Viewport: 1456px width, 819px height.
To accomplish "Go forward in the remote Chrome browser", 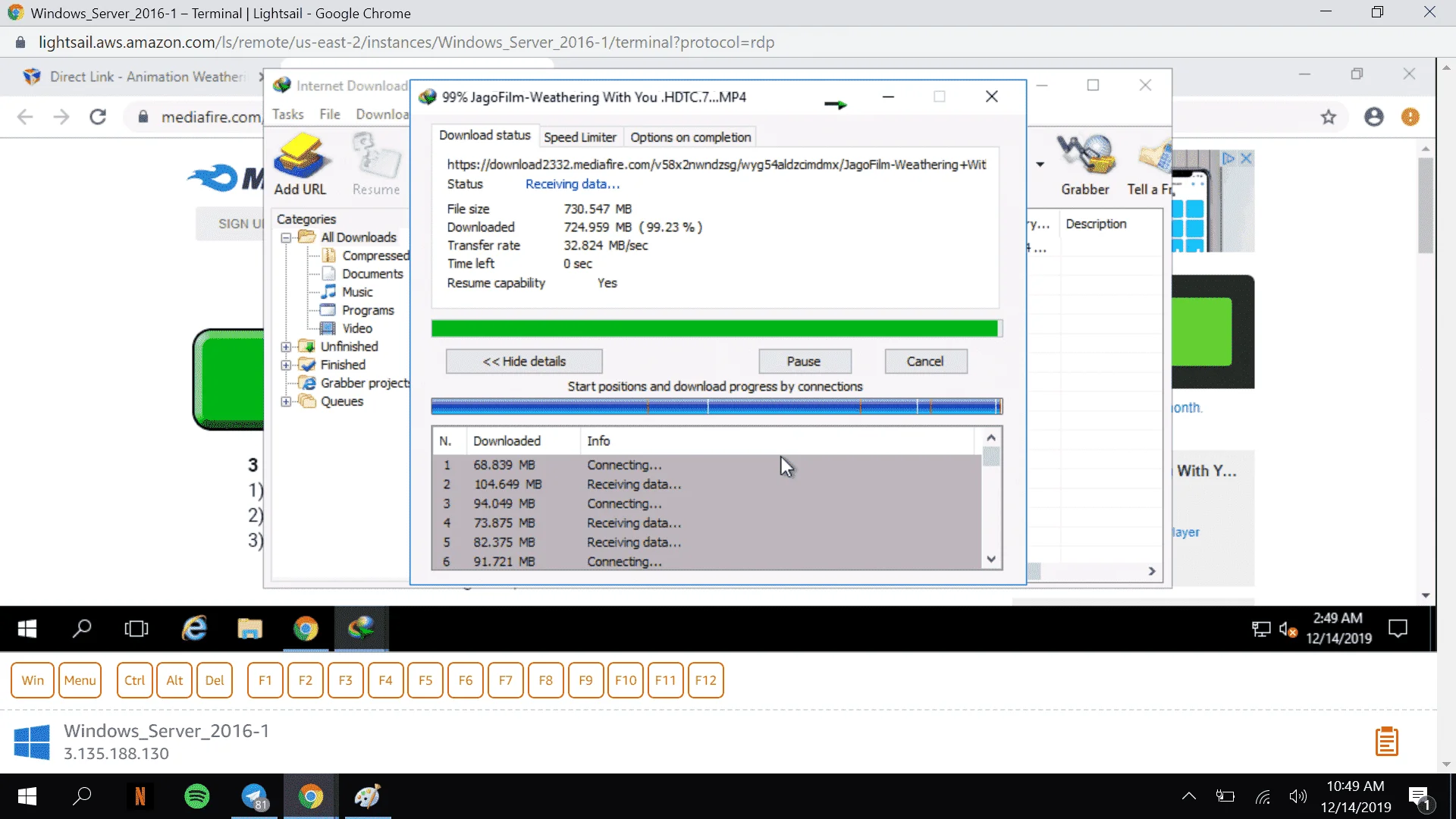I will coord(61,117).
